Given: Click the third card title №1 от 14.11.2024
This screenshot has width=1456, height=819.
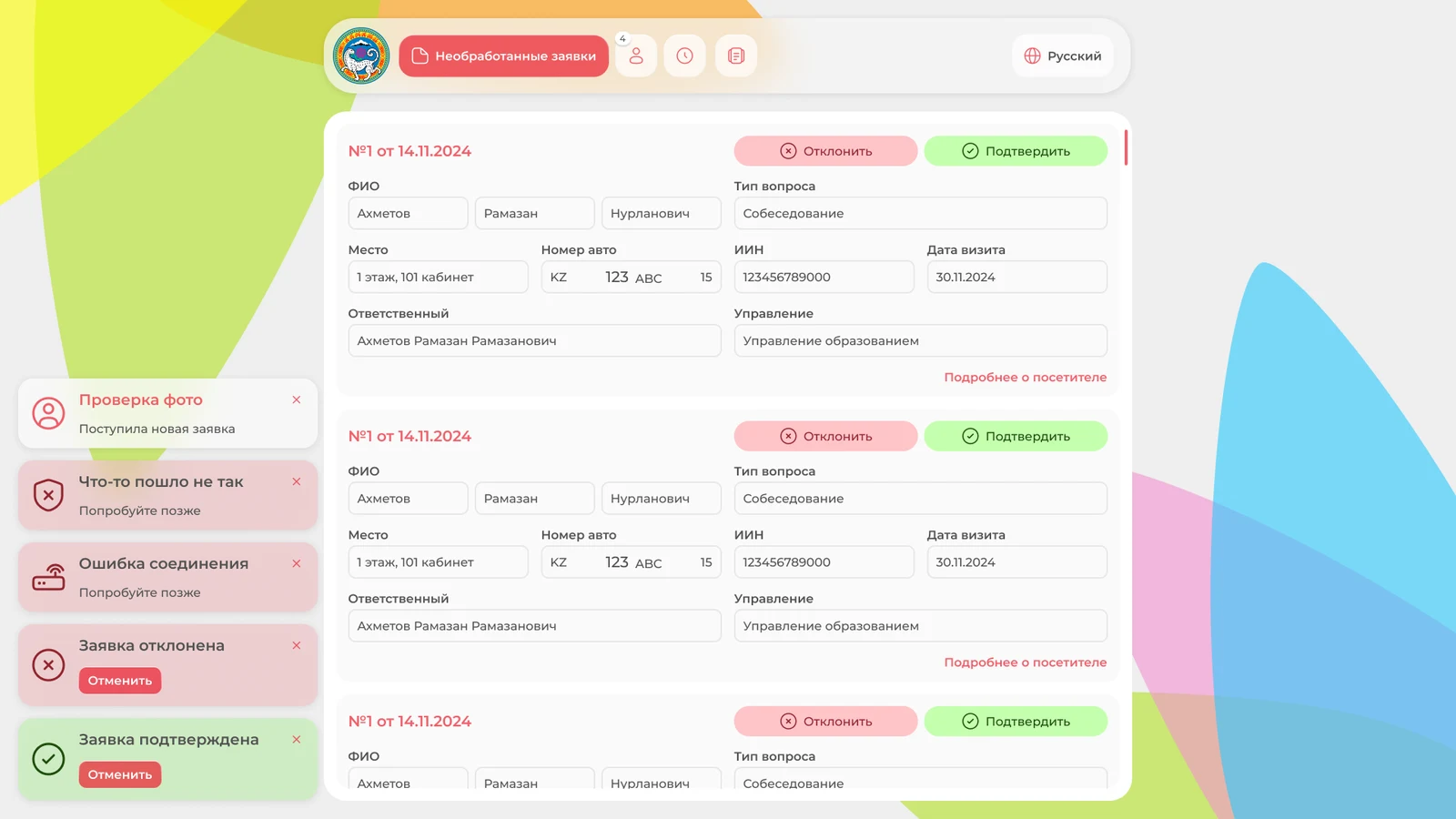Looking at the screenshot, I should pos(409,721).
